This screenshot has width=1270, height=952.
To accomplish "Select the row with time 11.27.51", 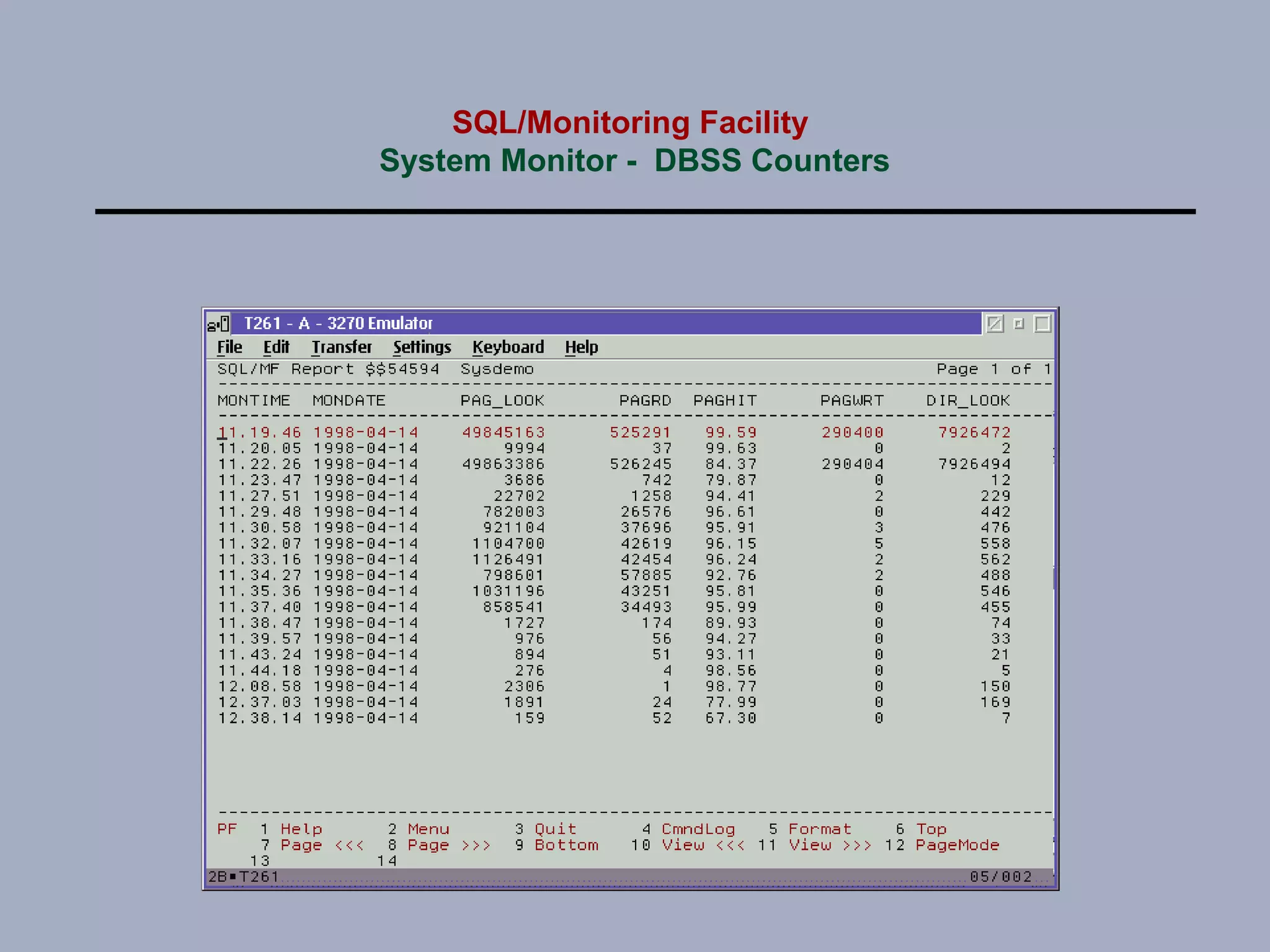I will coord(614,496).
